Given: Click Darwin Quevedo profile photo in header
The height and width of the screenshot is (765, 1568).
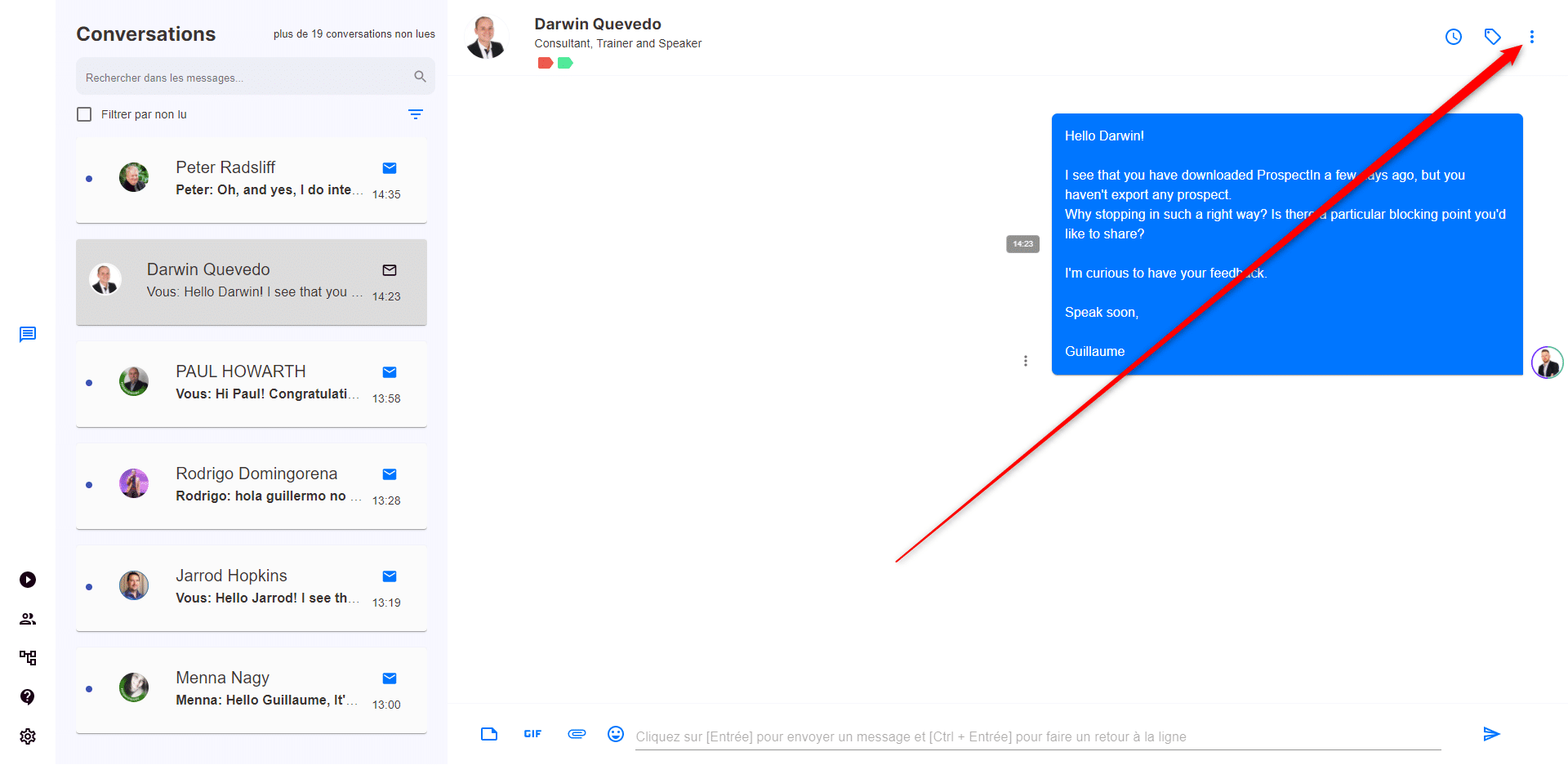Looking at the screenshot, I should click(487, 38).
